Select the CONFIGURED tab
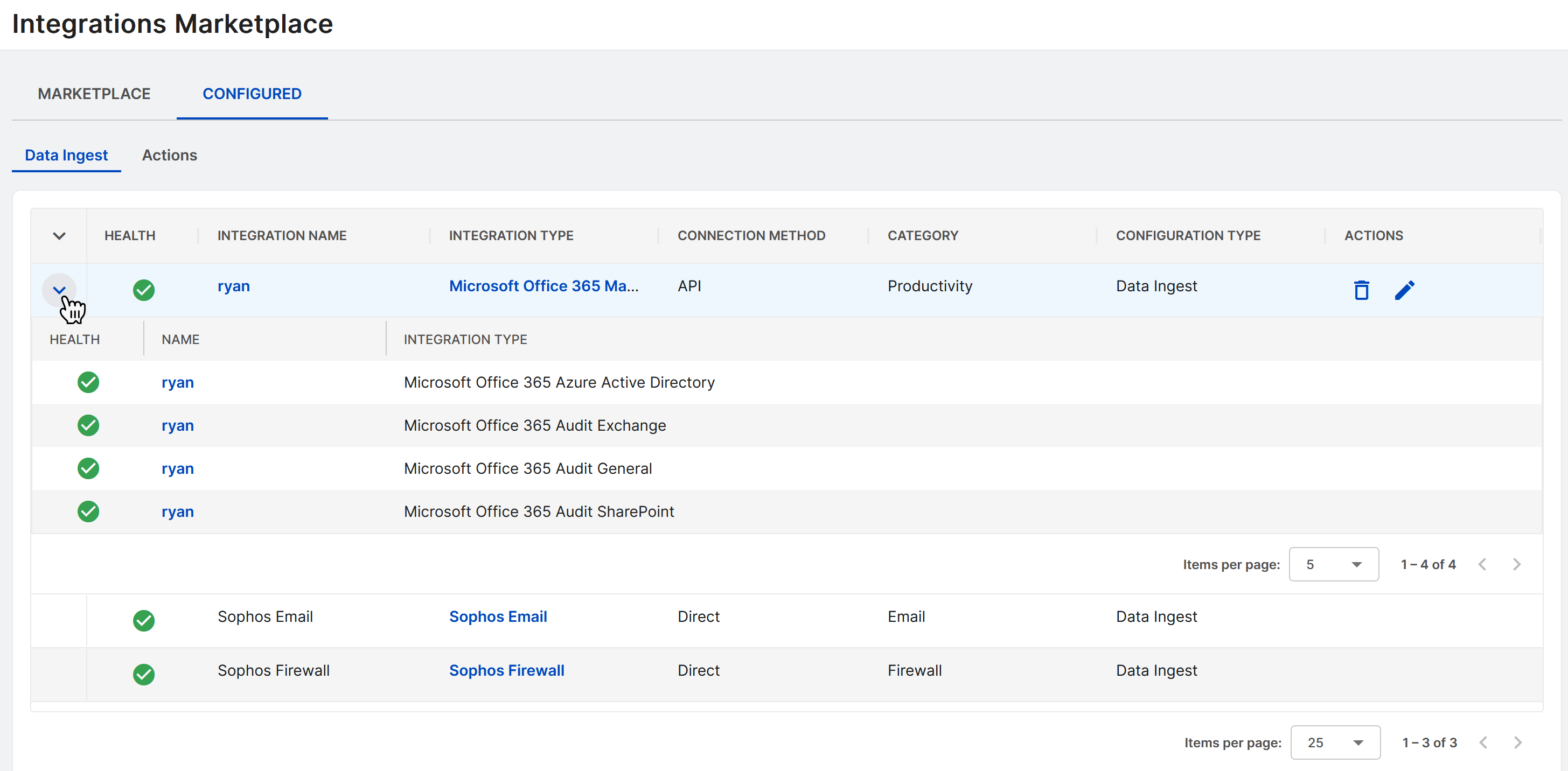This screenshot has height=771, width=1568. [252, 94]
